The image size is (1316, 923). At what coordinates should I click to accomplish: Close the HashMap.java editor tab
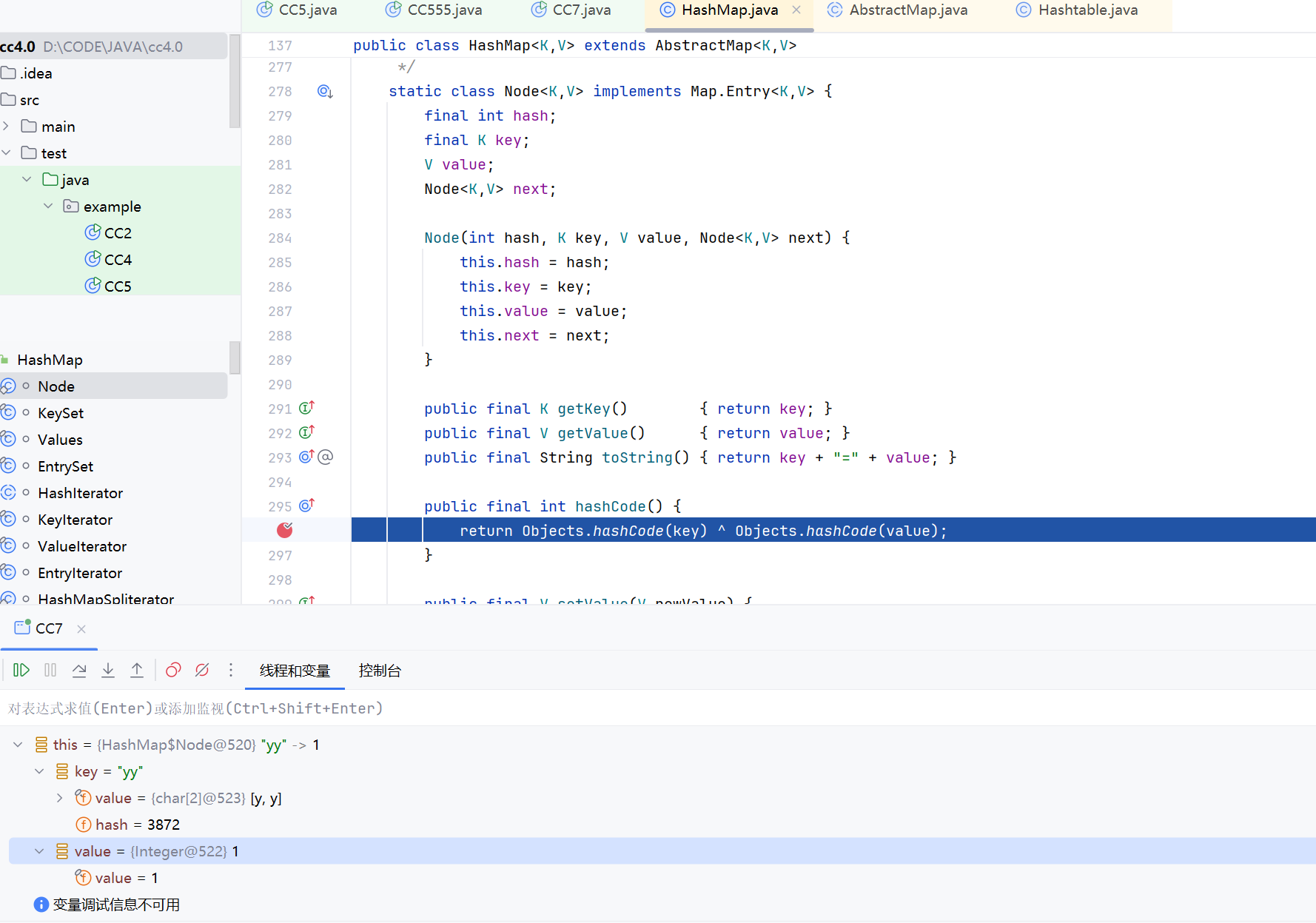[796, 10]
